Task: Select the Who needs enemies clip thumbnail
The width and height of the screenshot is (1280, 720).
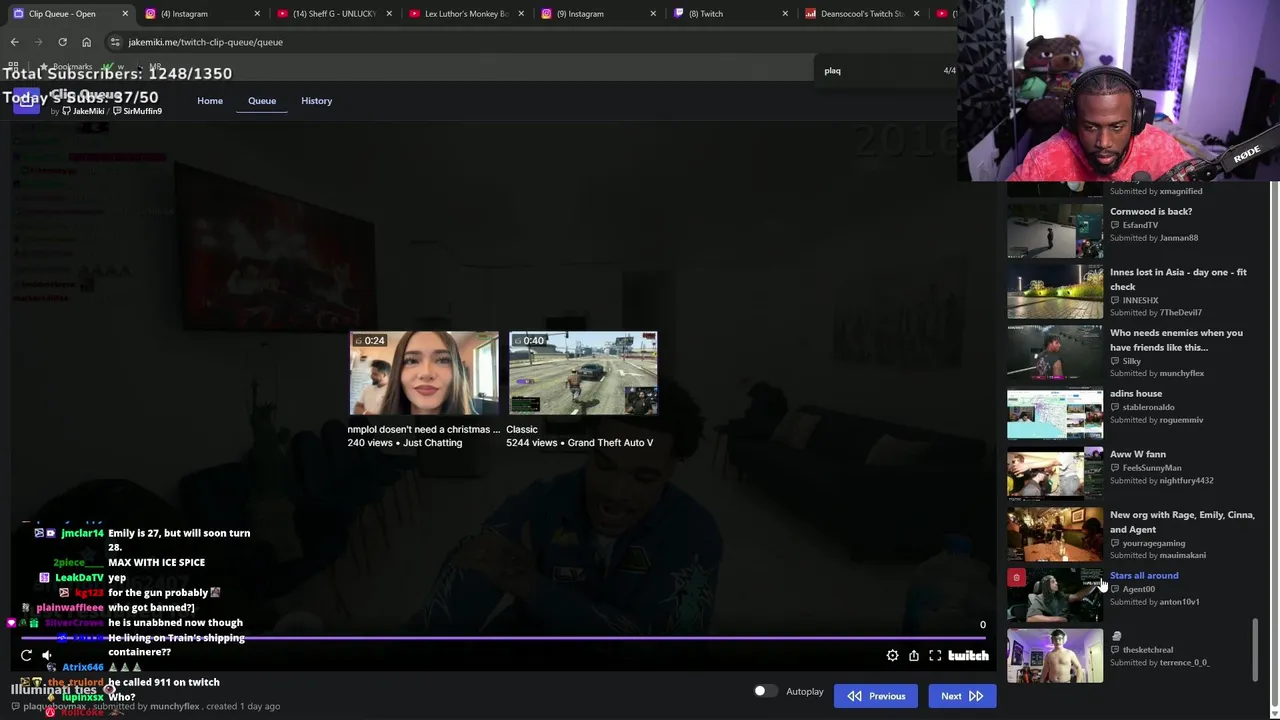Action: [x=1055, y=352]
